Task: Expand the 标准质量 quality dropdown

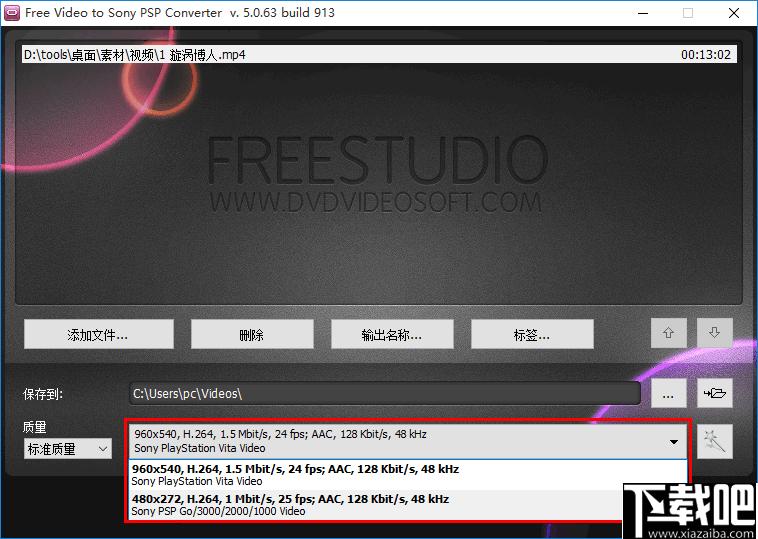Action: point(68,449)
